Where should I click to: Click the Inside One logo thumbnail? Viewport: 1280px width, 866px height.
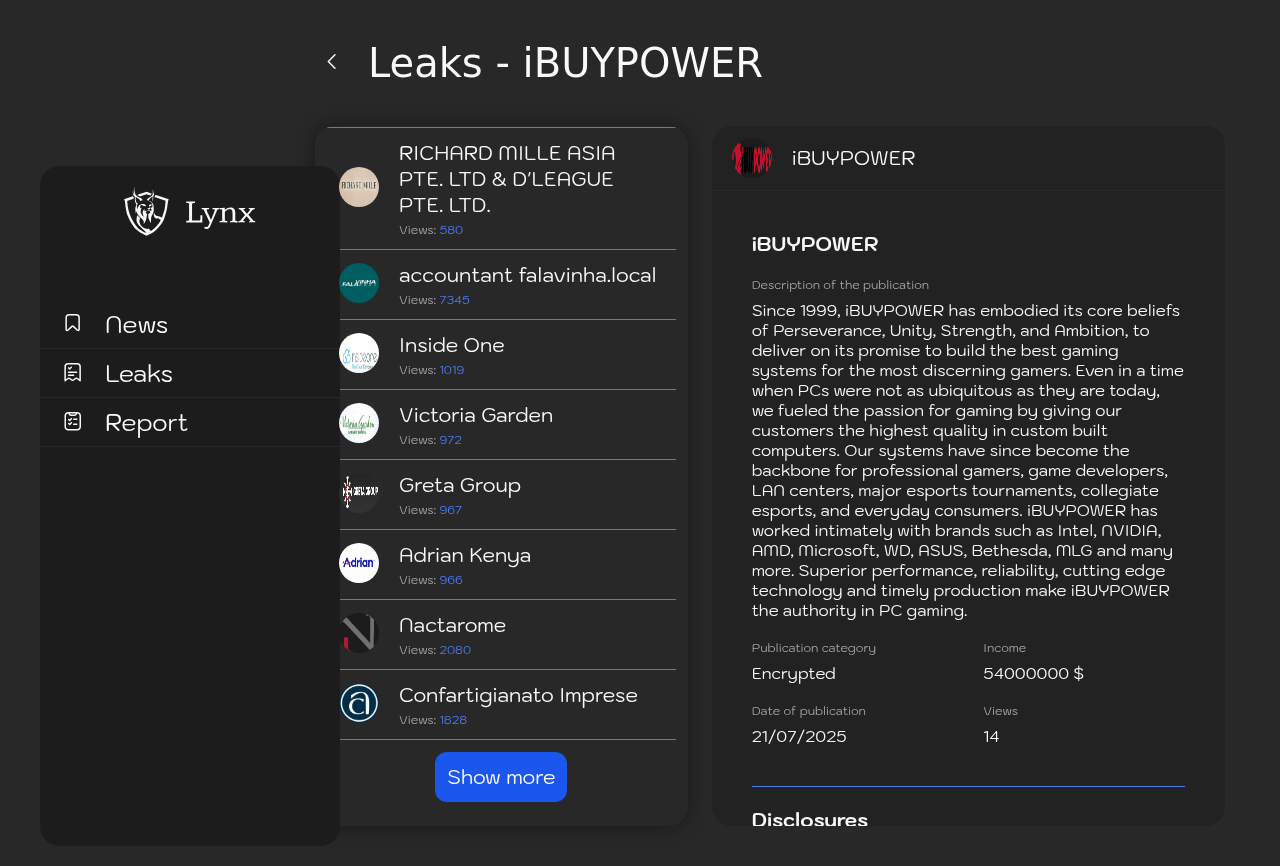[x=359, y=353]
